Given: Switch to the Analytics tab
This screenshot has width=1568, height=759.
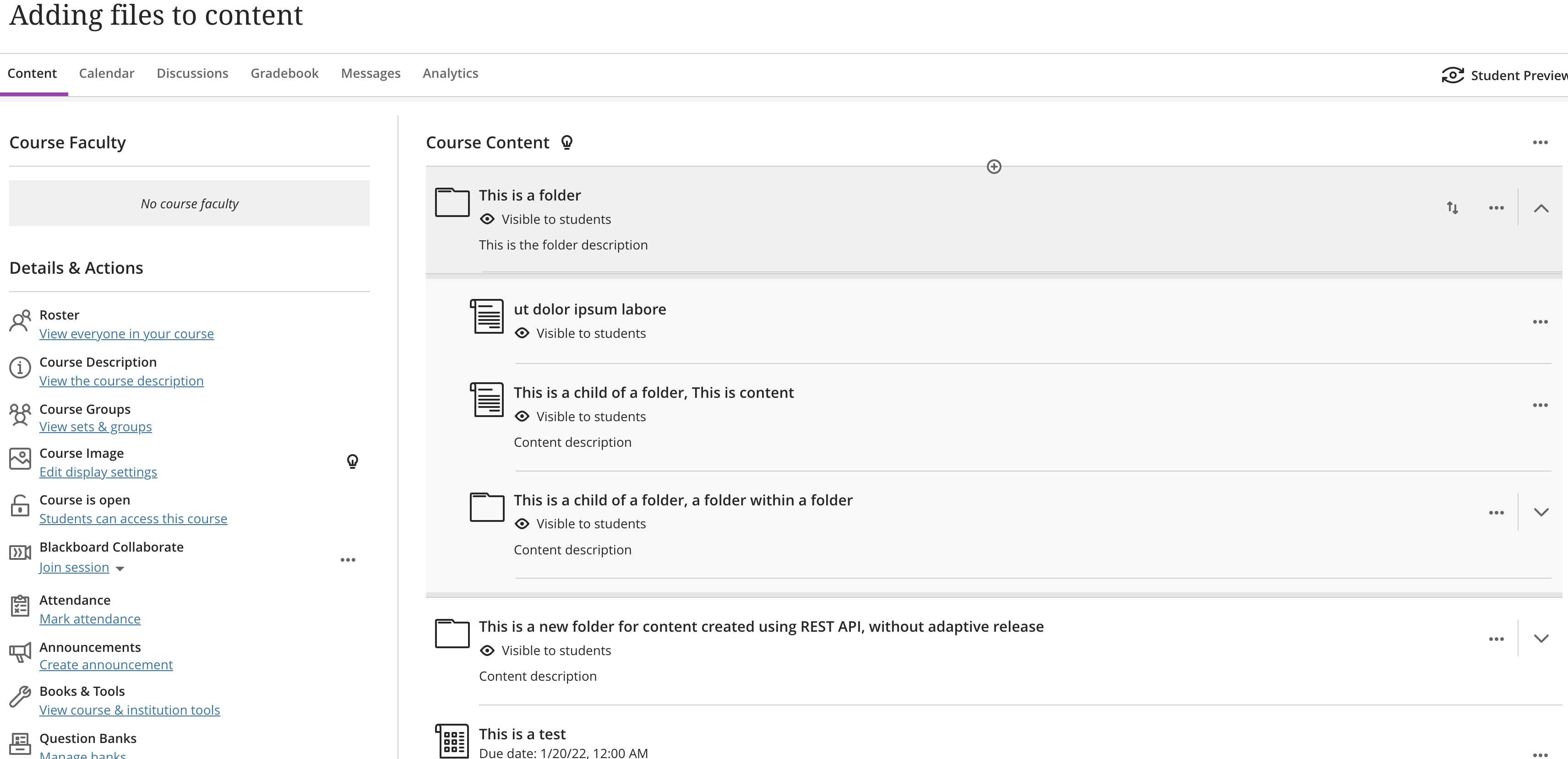Looking at the screenshot, I should 451,74.
